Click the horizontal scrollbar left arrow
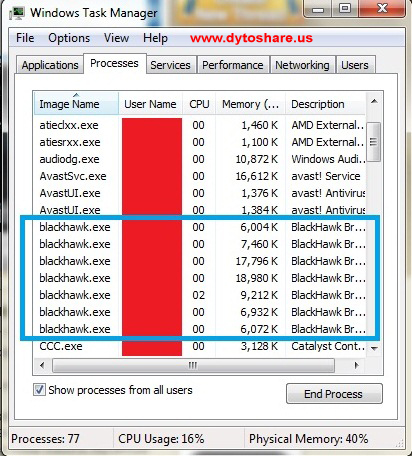The image size is (412, 456). [x=42, y=365]
